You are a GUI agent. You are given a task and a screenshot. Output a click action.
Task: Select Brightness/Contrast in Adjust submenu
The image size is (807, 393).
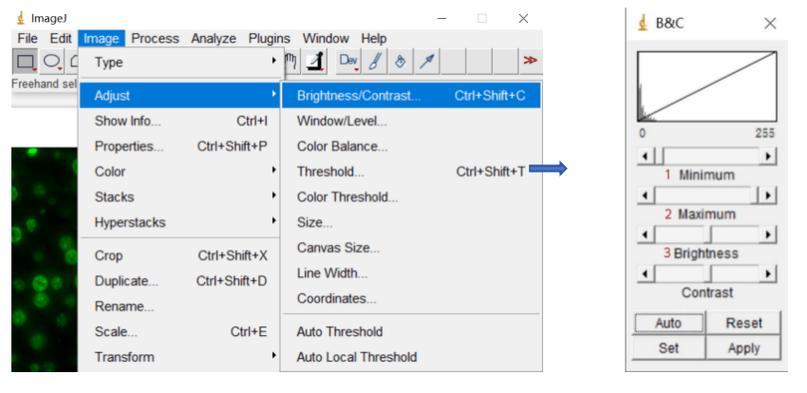coord(411,96)
